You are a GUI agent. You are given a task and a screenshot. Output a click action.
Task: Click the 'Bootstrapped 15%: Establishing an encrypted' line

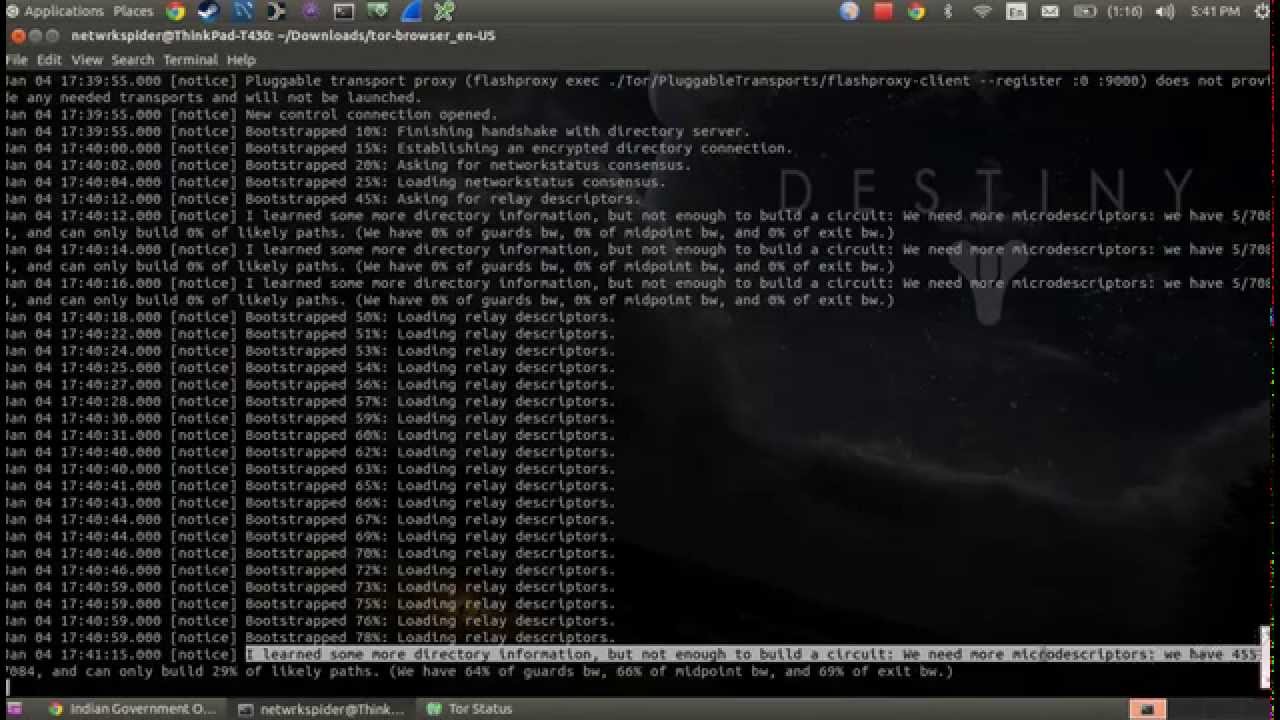[x=398, y=148]
